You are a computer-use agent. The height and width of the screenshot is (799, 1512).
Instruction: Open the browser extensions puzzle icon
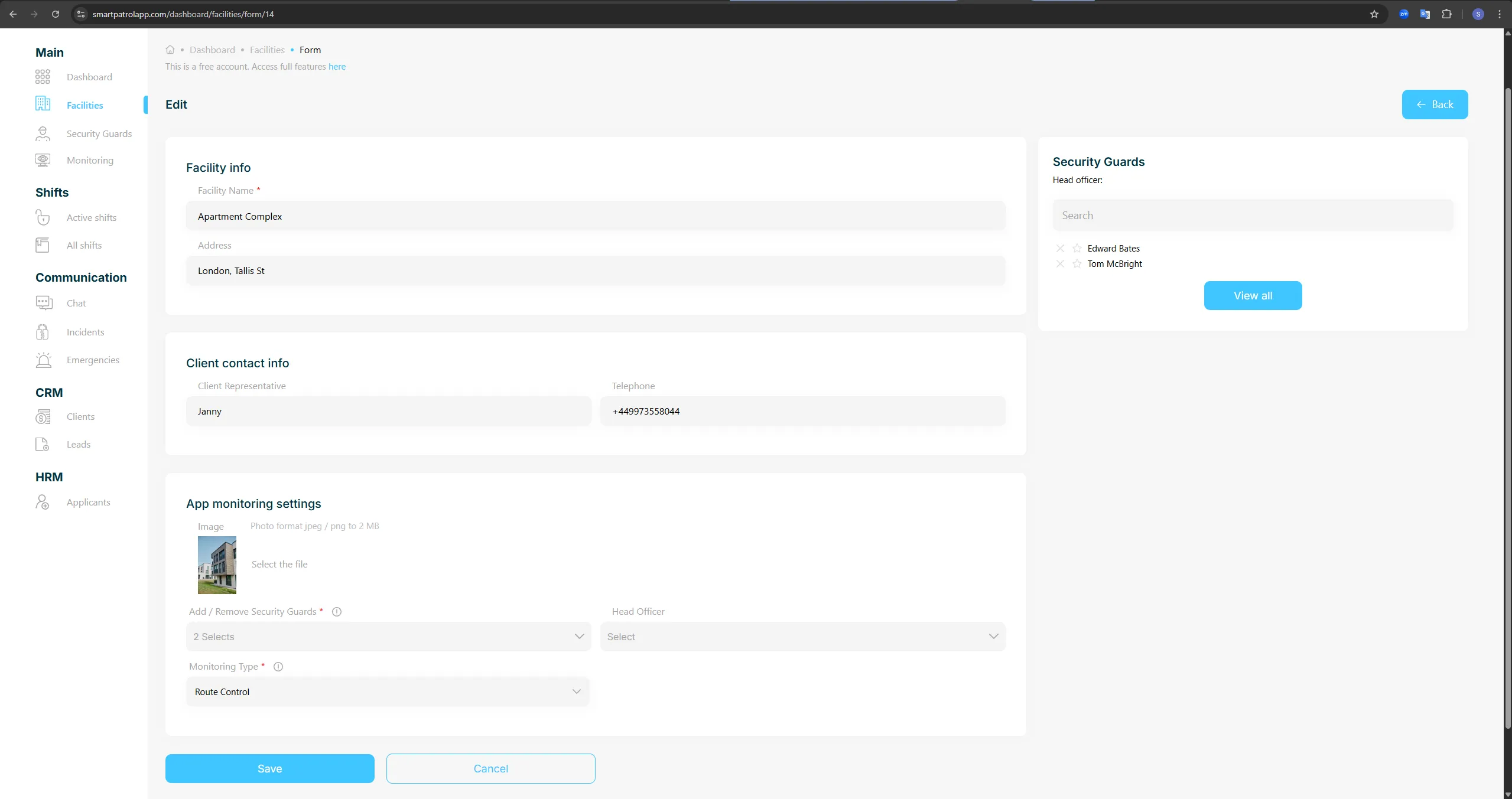tap(1446, 14)
